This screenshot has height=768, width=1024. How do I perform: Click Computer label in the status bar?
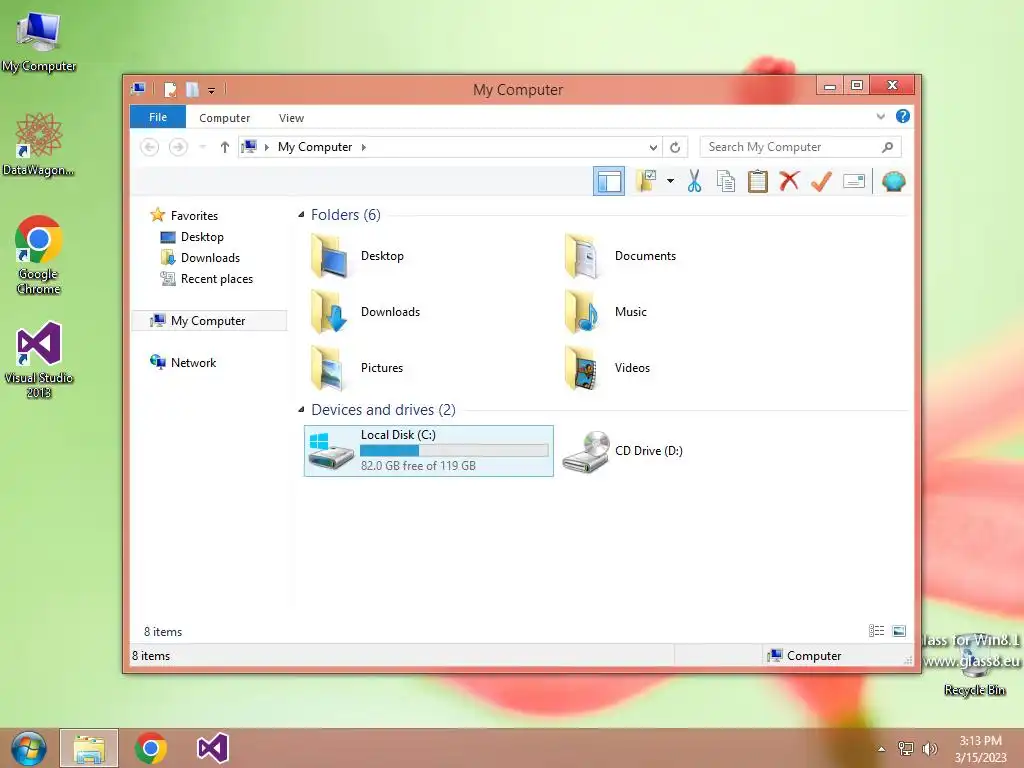(813, 656)
